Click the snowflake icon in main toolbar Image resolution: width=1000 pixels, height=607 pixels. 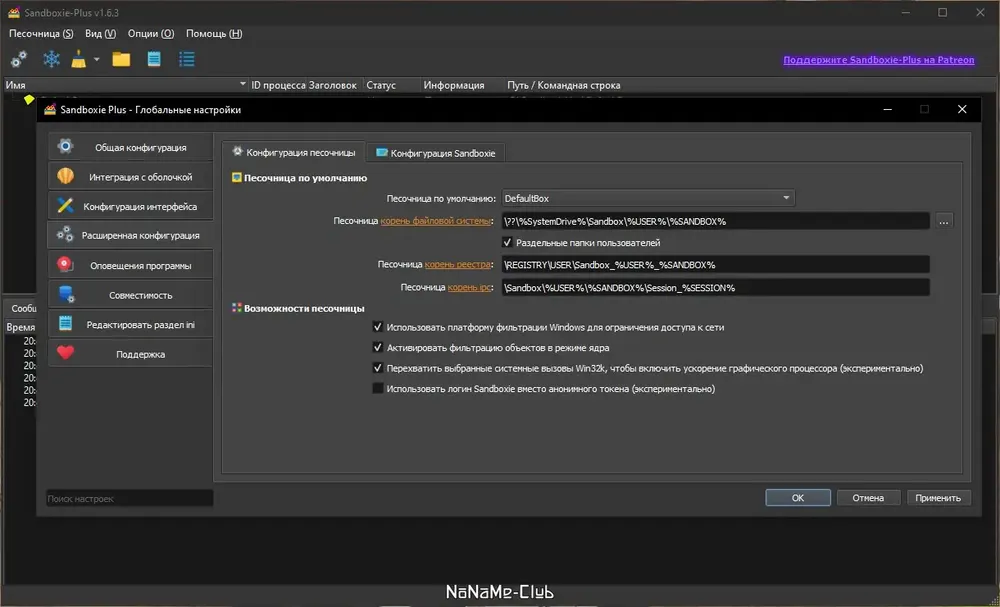(x=52, y=59)
